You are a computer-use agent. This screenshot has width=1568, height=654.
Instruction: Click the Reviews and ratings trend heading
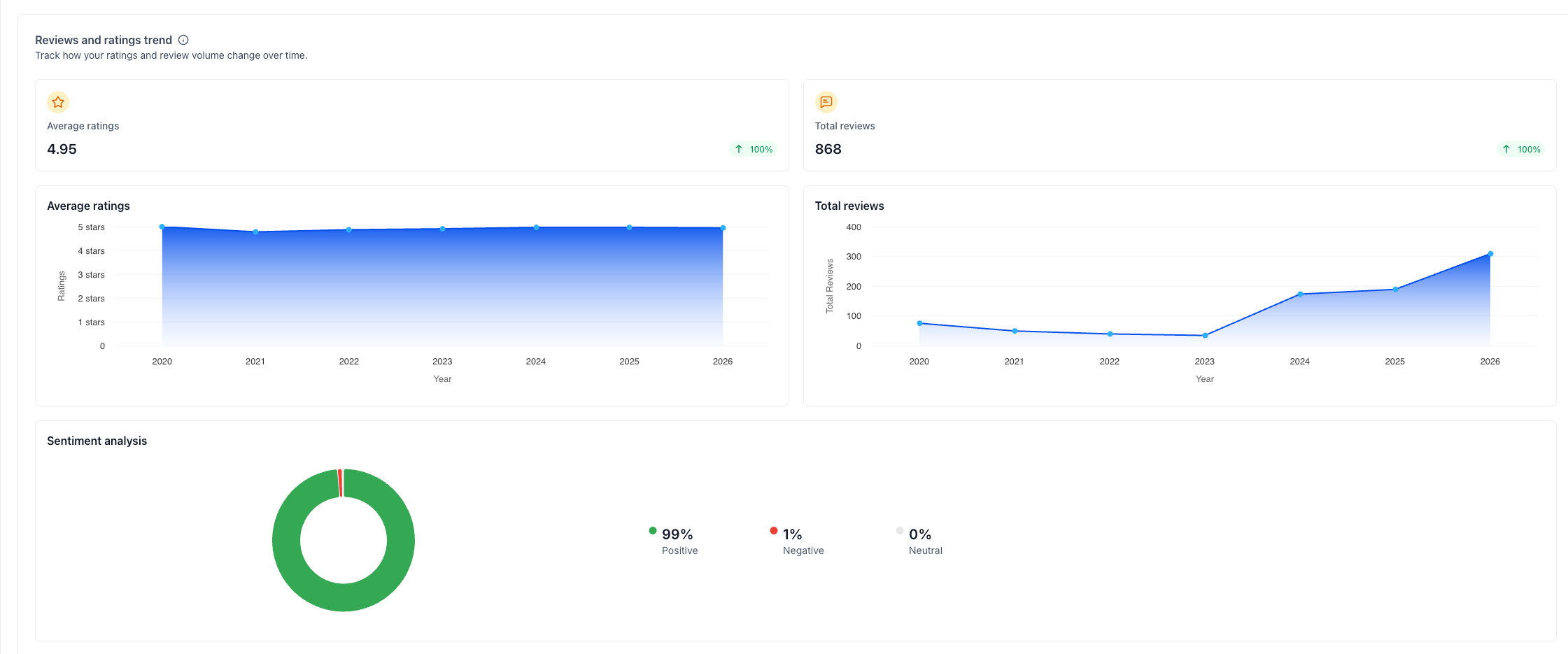(x=104, y=40)
